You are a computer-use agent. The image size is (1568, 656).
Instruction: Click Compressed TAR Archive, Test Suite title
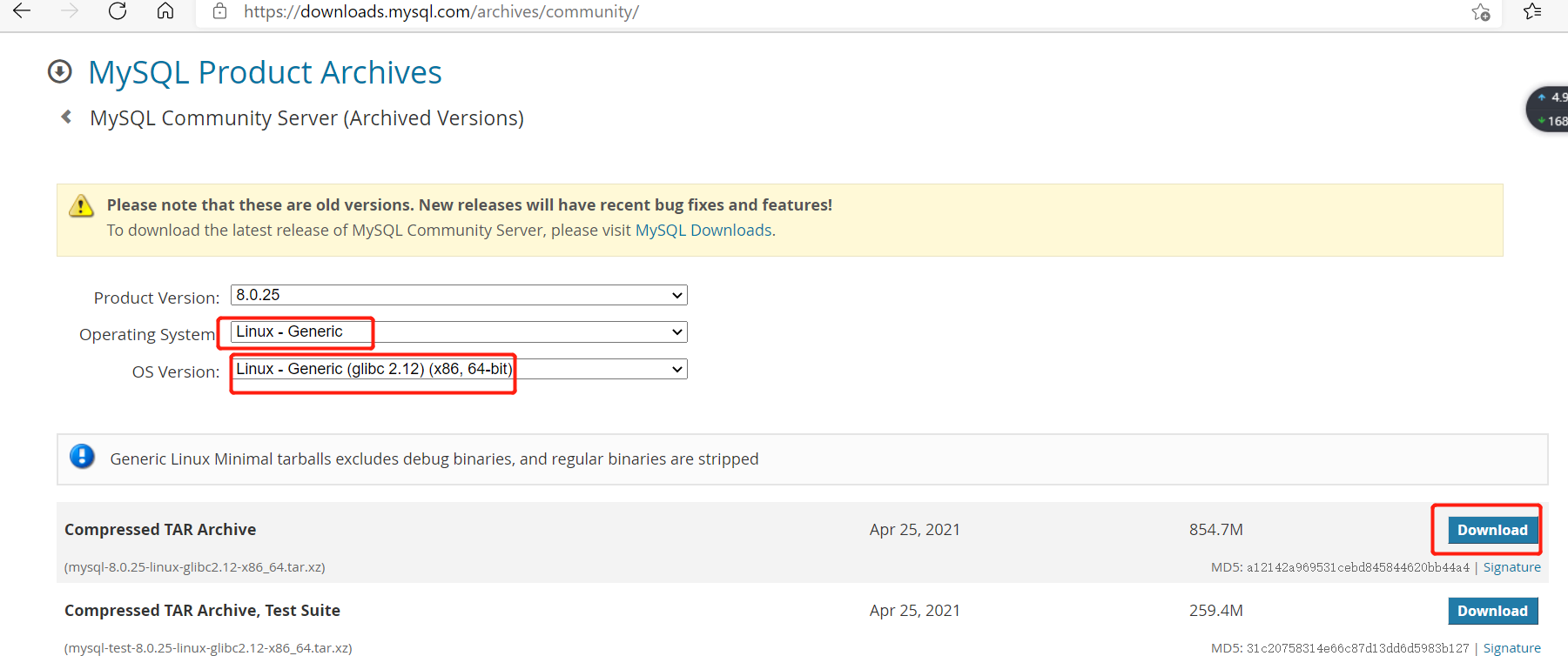(202, 611)
